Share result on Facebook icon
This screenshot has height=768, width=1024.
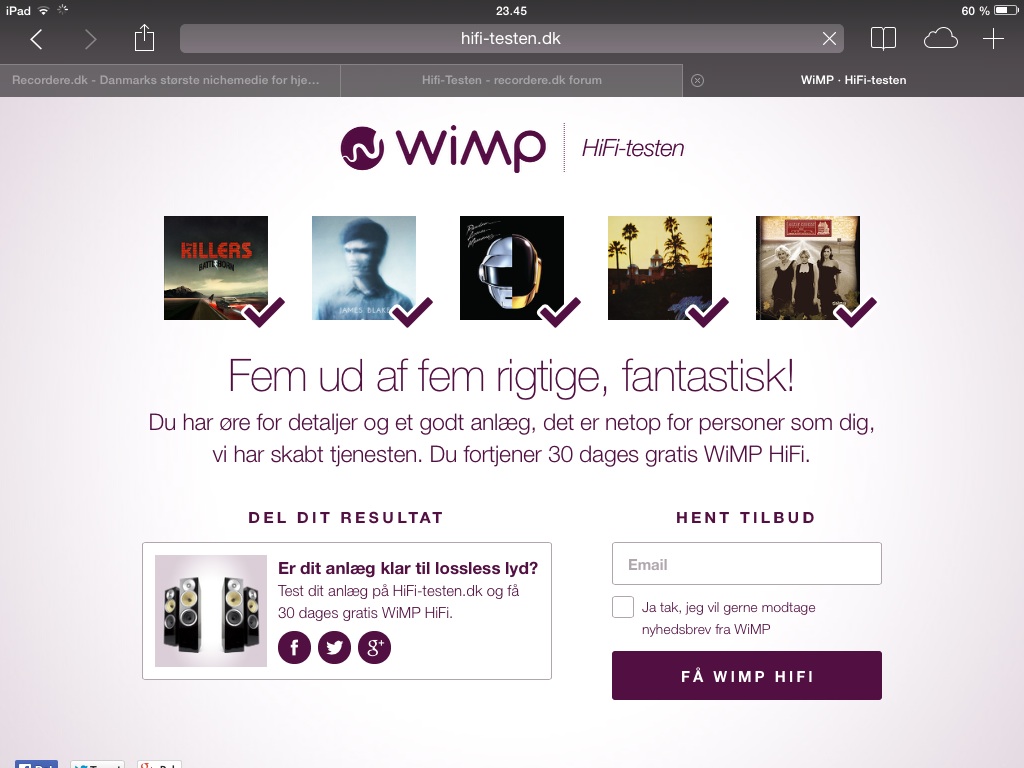point(295,647)
